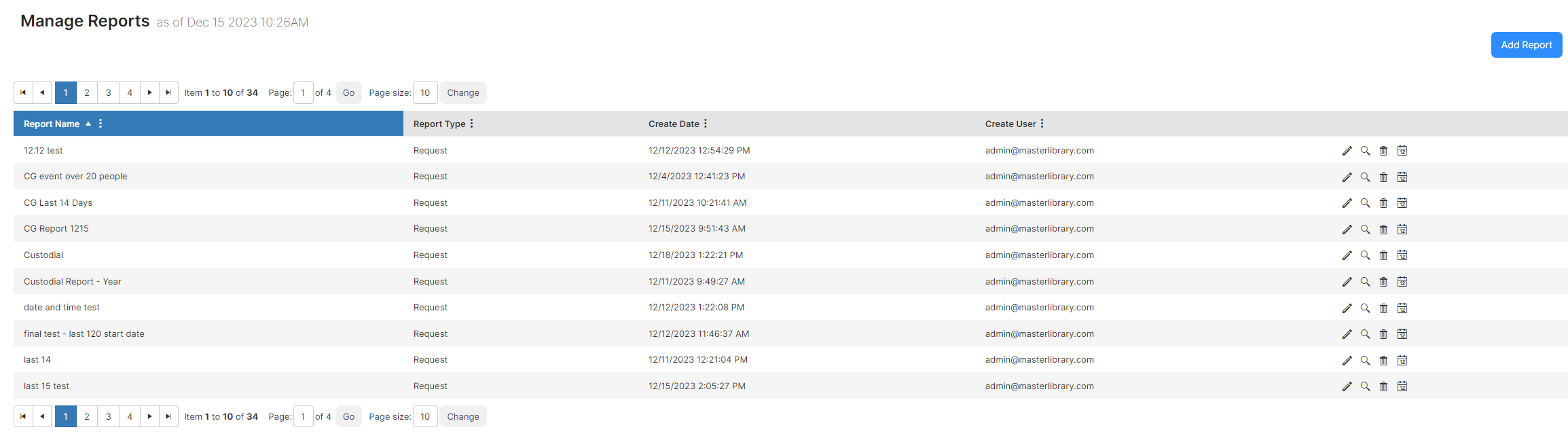Jump to last page using top pager arrow
The width and height of the screenshot is (1568, 436).
tap(168, 93)
